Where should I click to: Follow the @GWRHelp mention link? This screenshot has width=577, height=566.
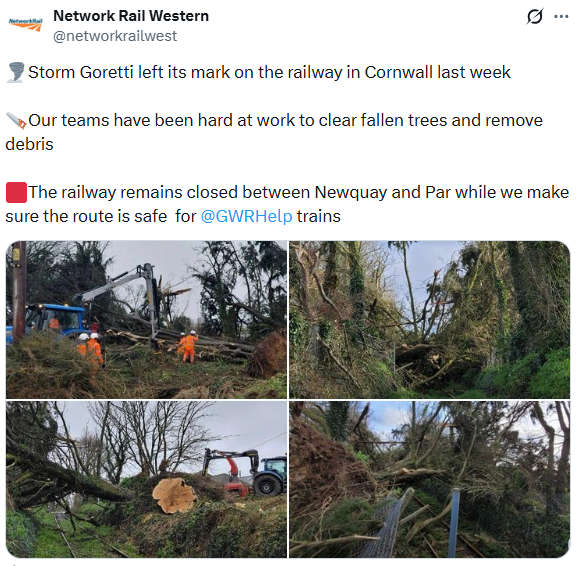pyautogui.click(x=247, y=216)
